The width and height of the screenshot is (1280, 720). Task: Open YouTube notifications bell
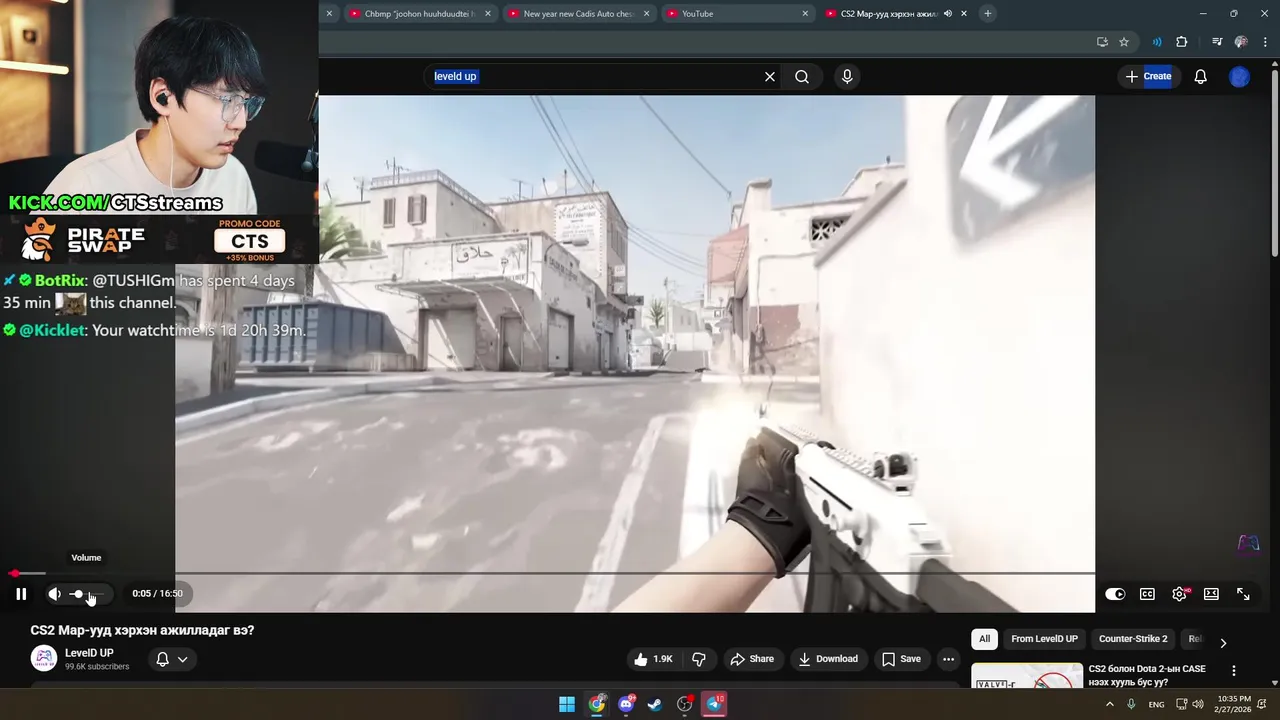point(1201,76)
